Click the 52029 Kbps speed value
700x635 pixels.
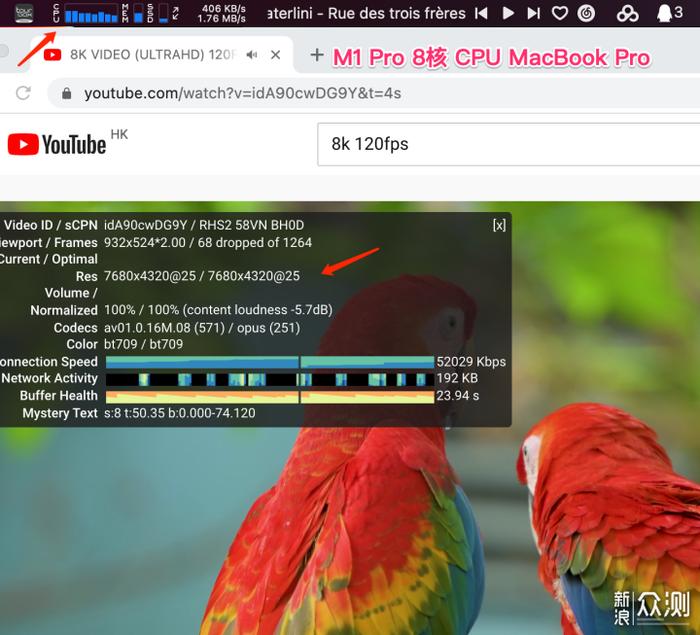471,362
